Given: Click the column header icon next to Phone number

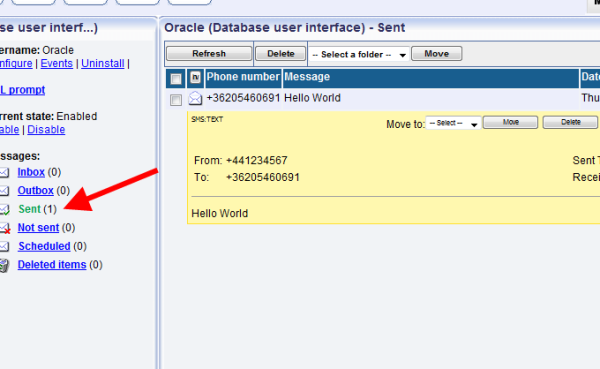Looking at the screenshot, I should 195,77.
